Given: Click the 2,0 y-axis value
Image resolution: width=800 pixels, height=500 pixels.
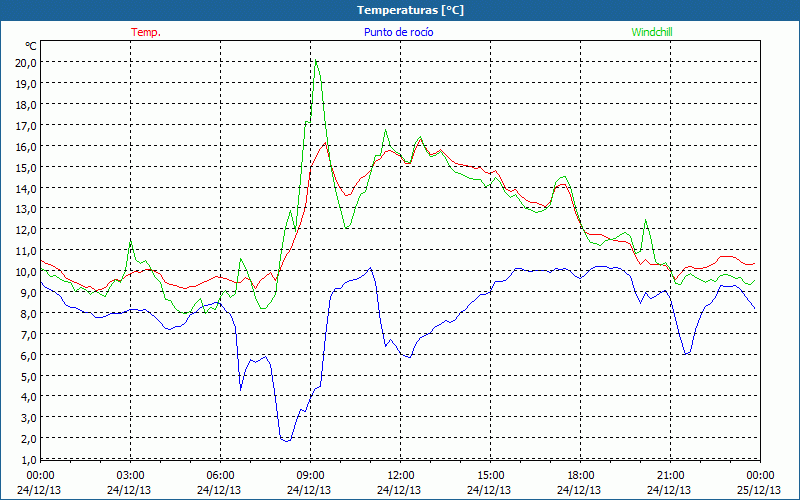Looking at the screenshot, I should 29,438.
